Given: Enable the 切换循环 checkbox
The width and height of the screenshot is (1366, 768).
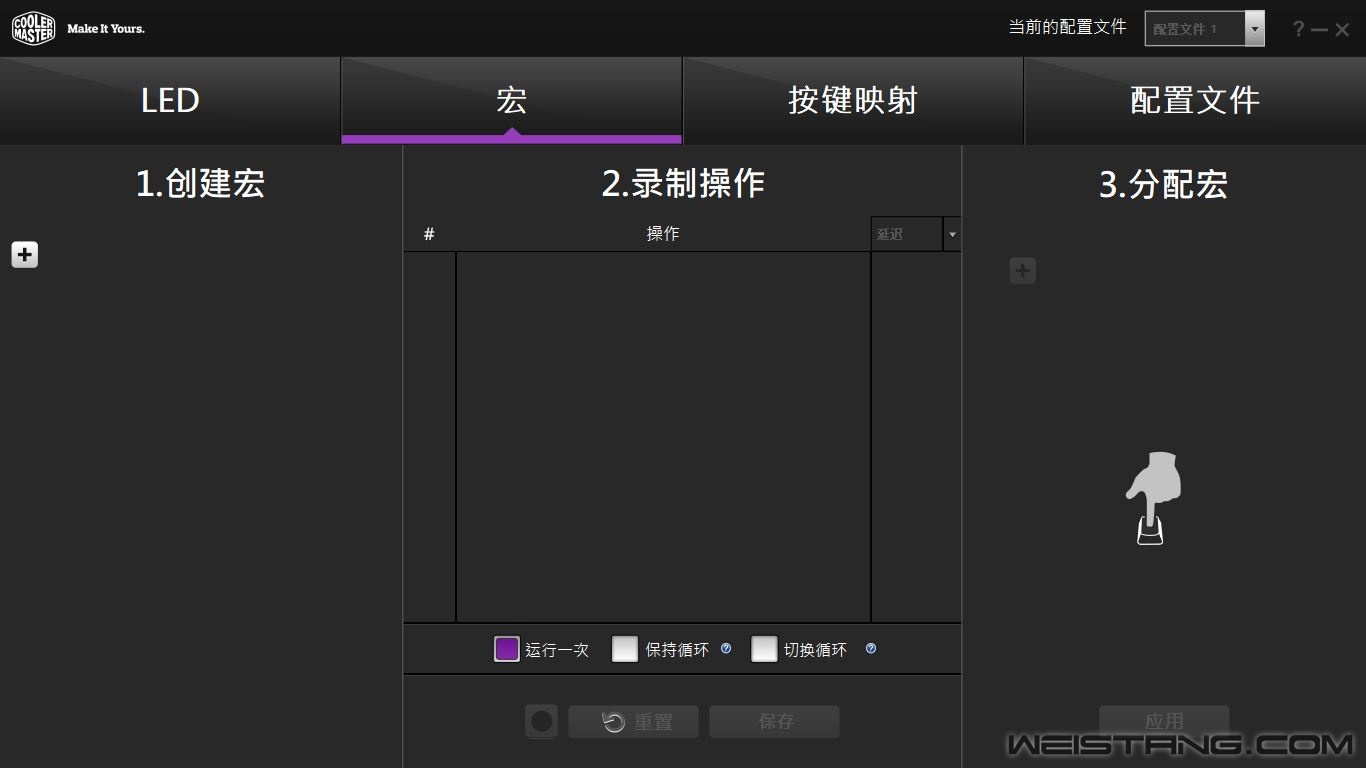Looking at the screenshot, I should coord(764,649).
